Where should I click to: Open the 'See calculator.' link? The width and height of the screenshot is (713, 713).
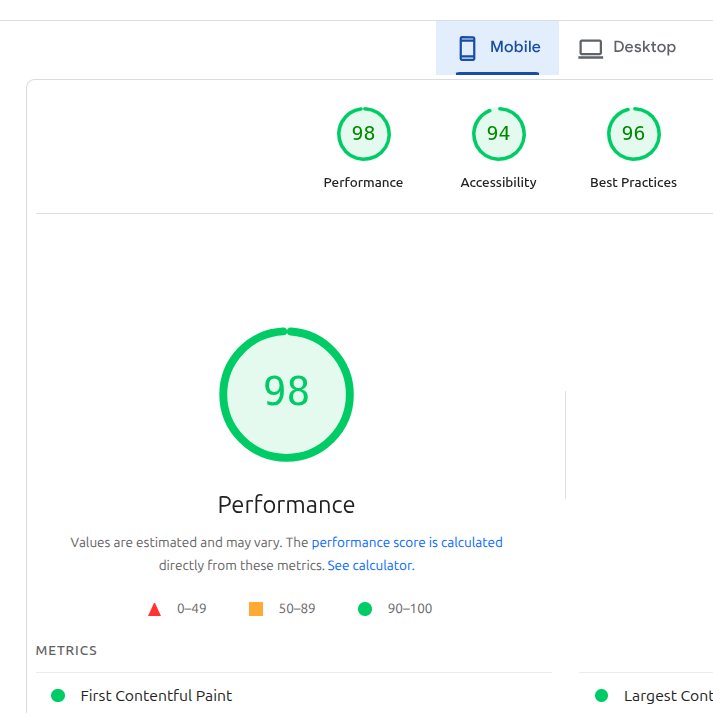pyautogui.click(x=371, y=565)
